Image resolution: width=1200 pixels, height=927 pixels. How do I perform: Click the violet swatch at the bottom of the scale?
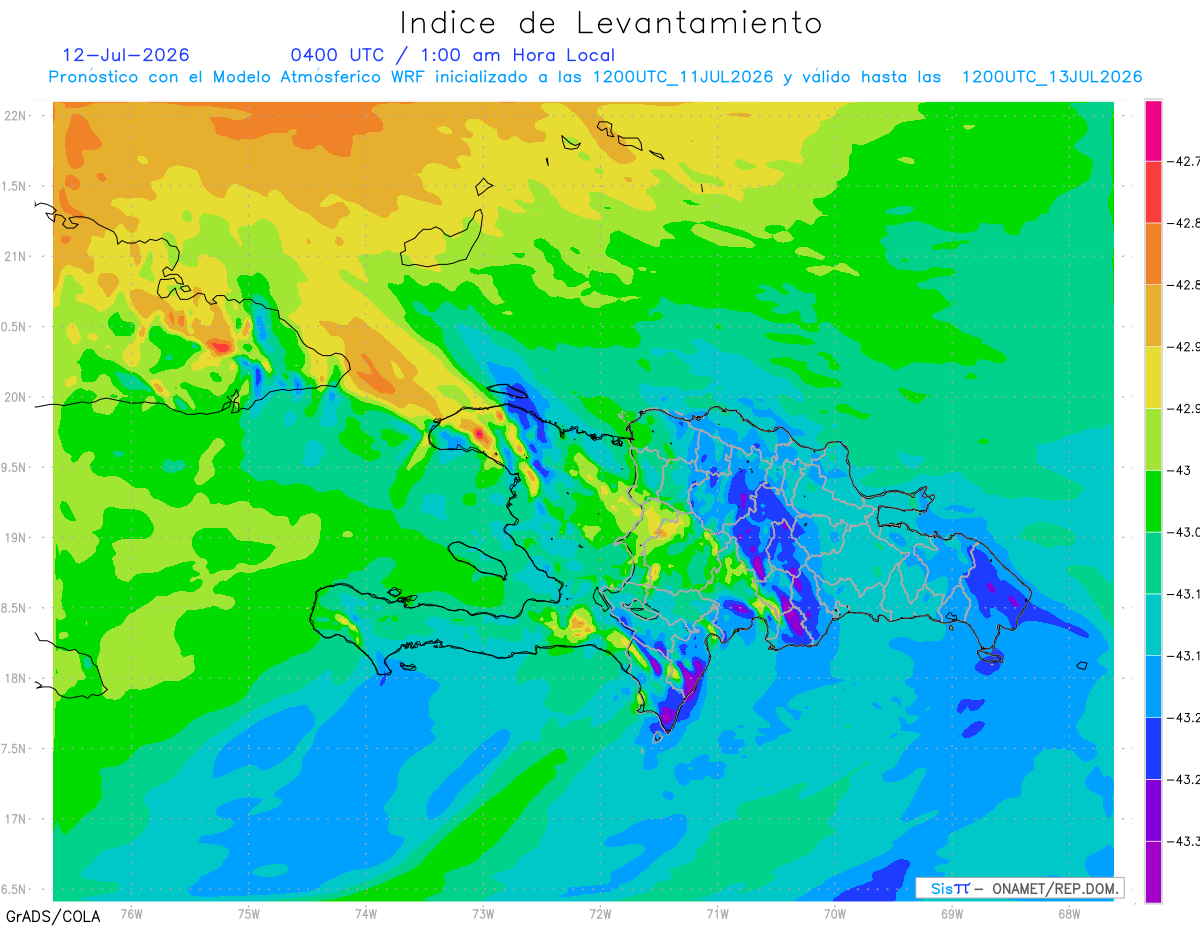[x=1153, y=871]
